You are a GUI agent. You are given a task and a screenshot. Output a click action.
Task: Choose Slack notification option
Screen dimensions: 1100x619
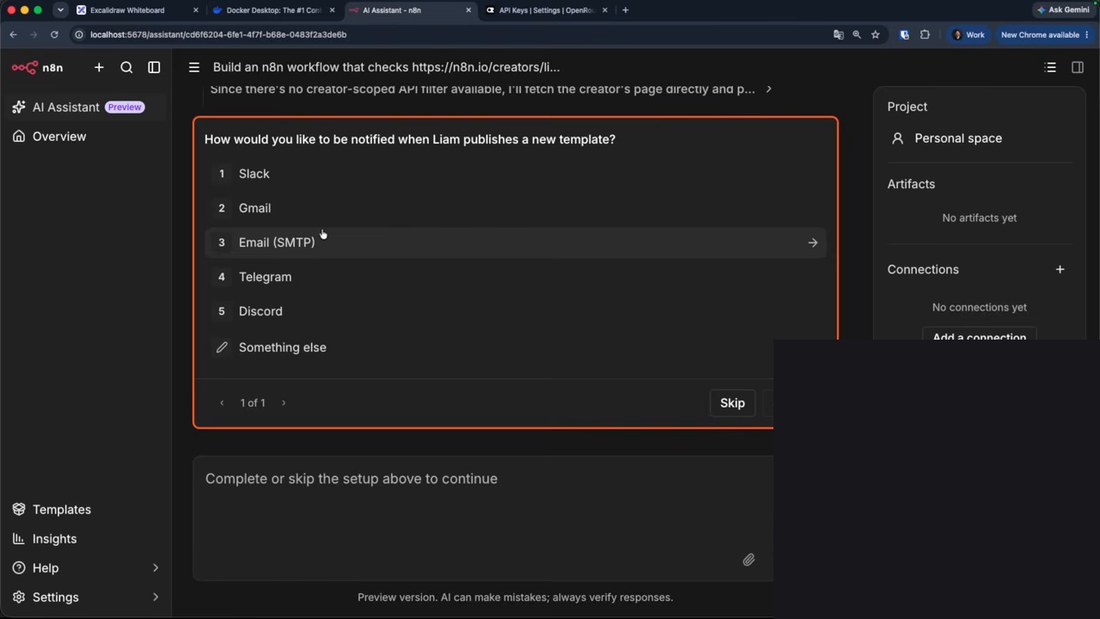515,173
